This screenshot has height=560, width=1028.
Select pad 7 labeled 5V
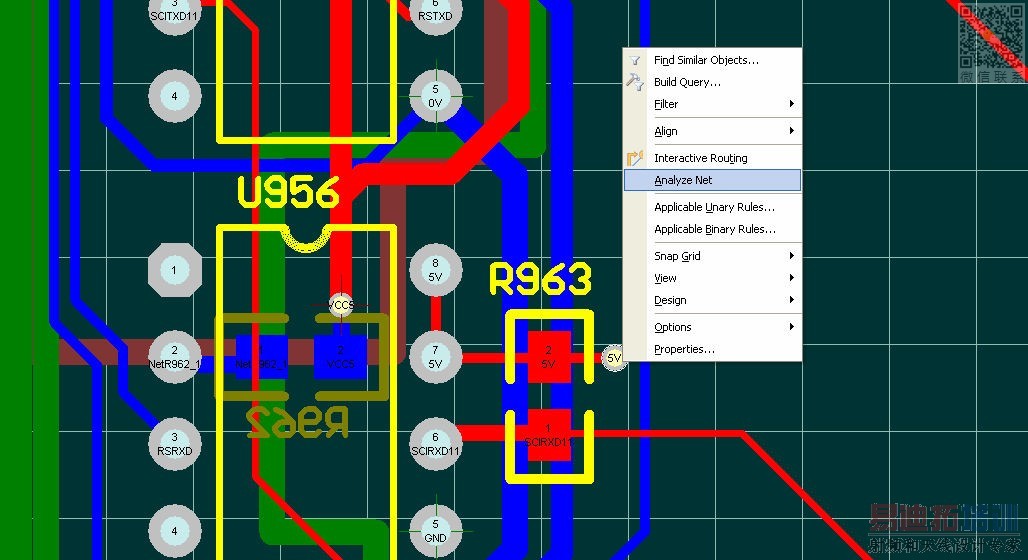coord(435,357)
